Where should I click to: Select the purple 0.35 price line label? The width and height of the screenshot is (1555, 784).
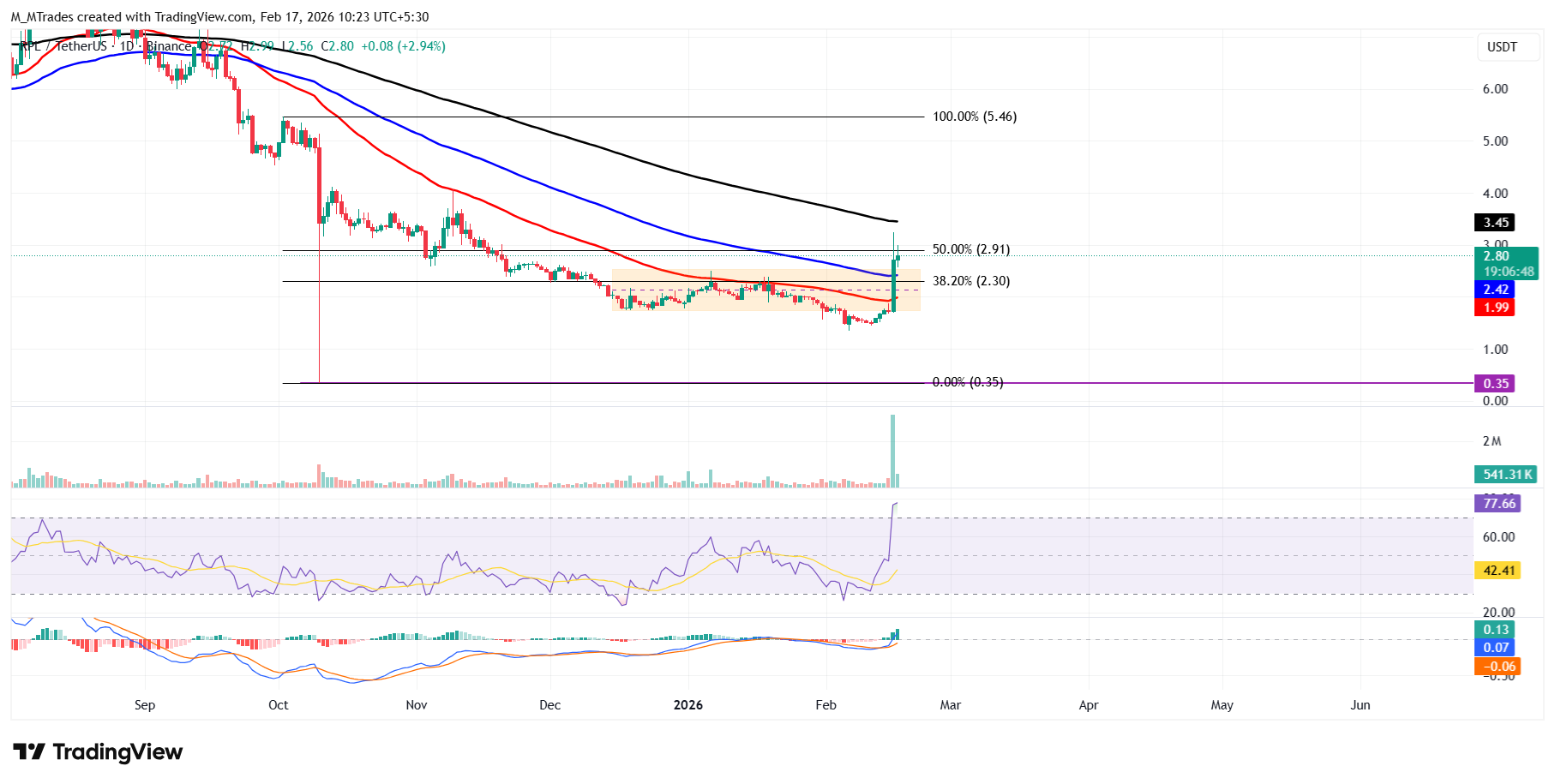[1495, 384]
